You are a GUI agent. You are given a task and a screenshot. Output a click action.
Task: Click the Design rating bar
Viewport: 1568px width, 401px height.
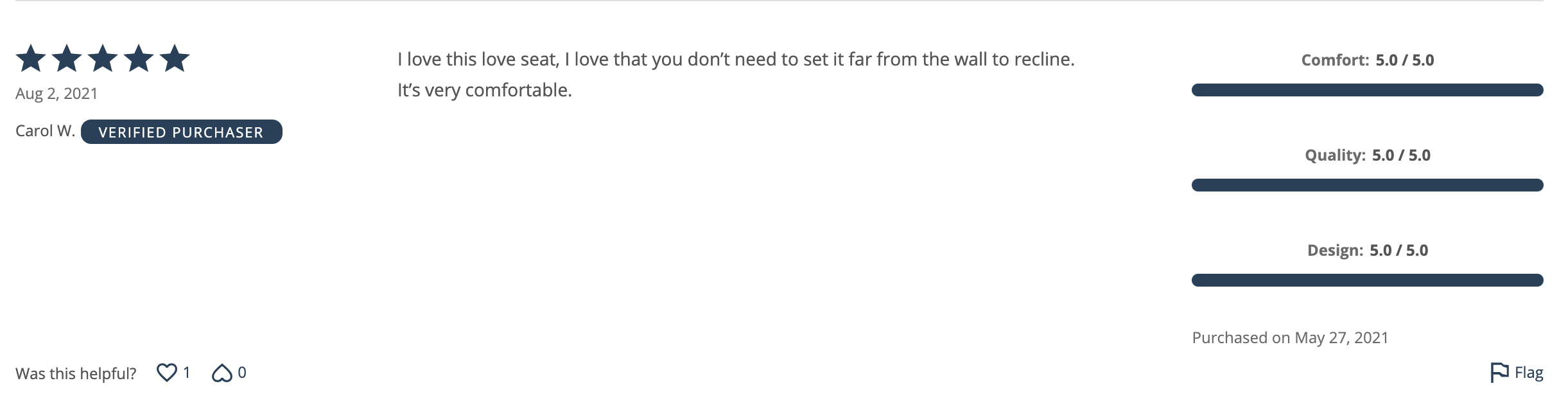tap(1368, 280)
